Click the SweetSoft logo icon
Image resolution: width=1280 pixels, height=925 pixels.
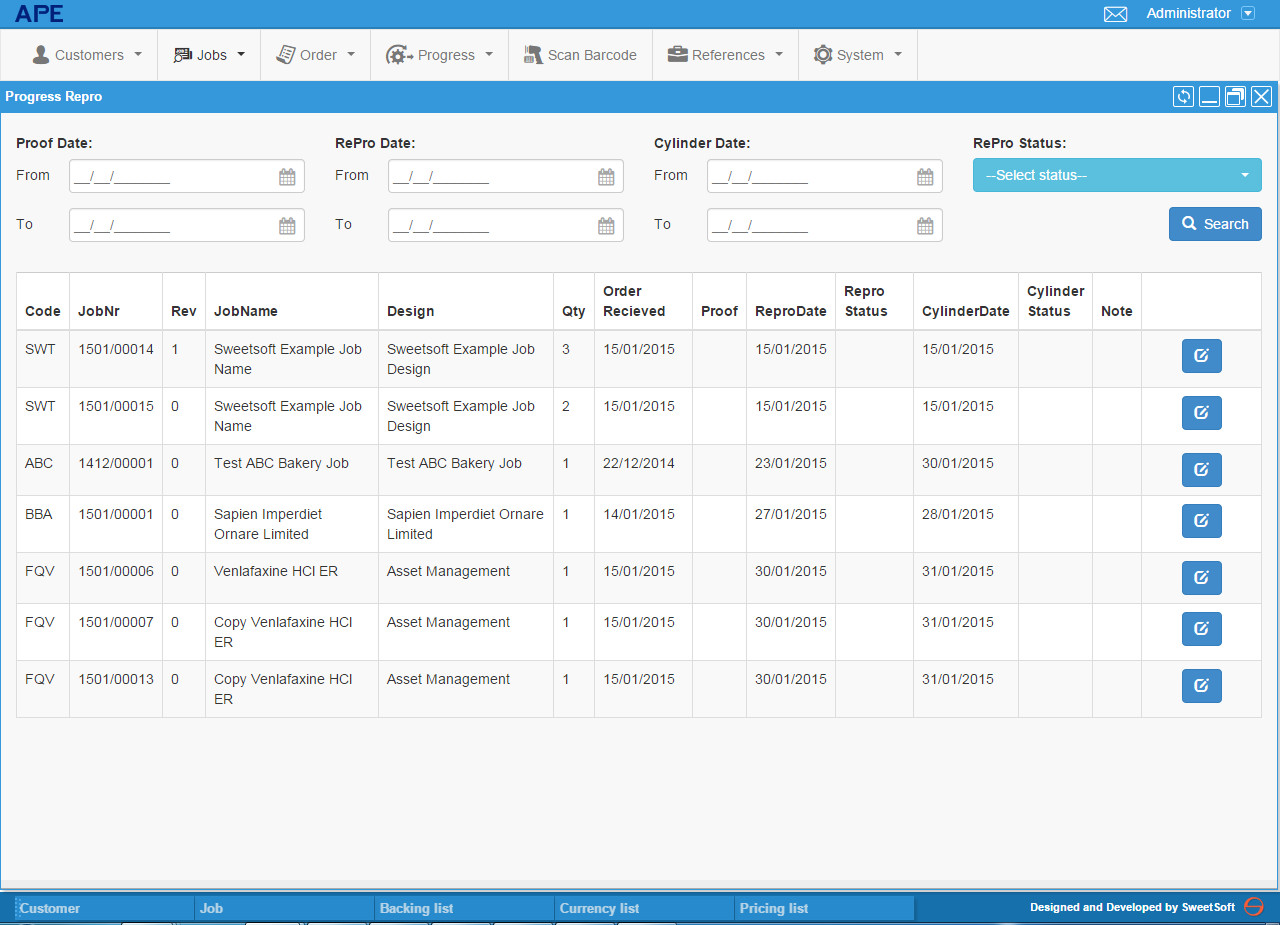pyautogui.click(x=1254, y=907)
